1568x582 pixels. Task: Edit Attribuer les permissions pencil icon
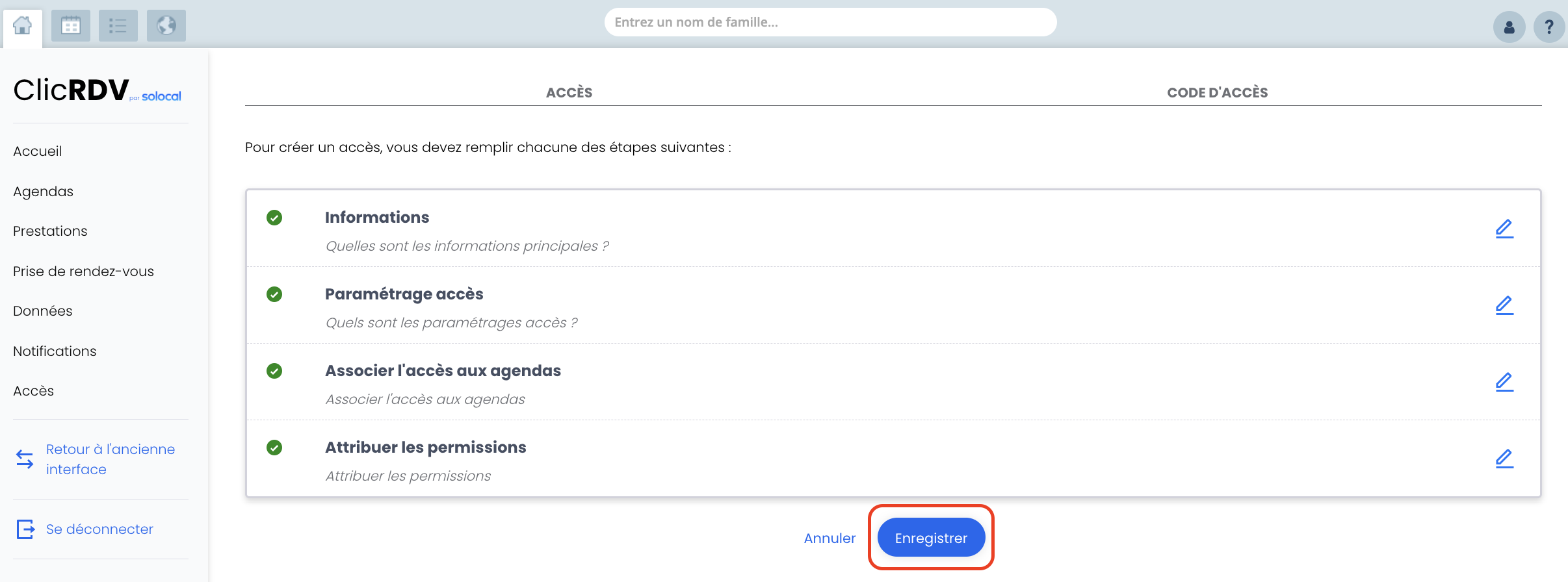(1504, 459)
